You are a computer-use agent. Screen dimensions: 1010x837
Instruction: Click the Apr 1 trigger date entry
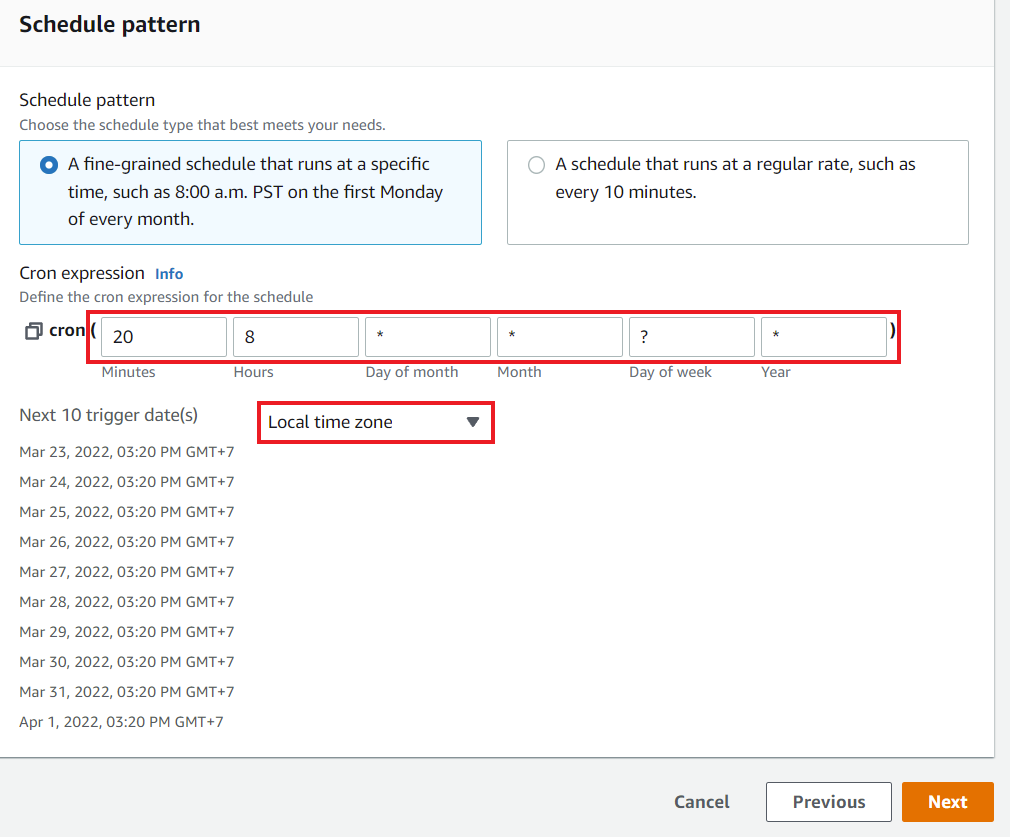tap(121, 721)
